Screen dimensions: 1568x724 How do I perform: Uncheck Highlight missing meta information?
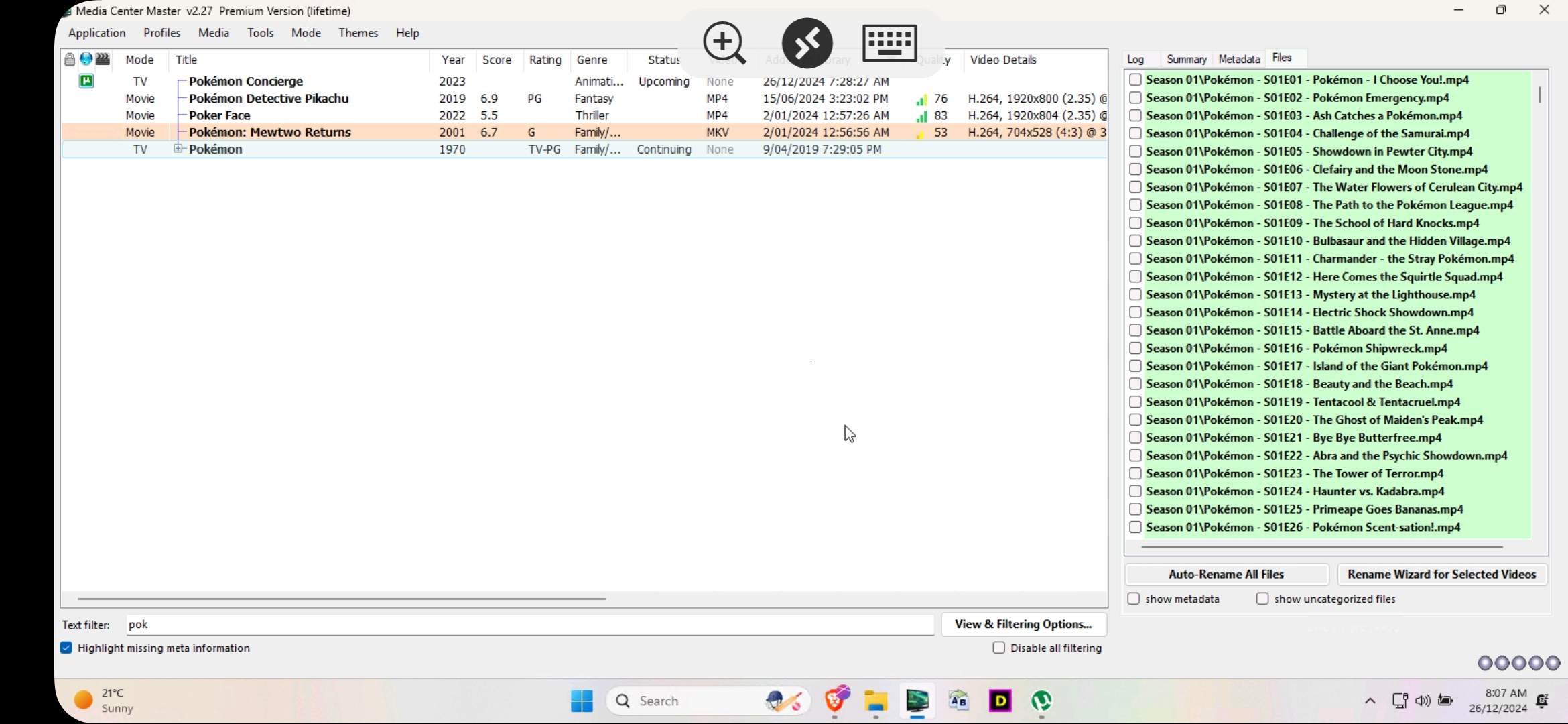pos(66,648)
